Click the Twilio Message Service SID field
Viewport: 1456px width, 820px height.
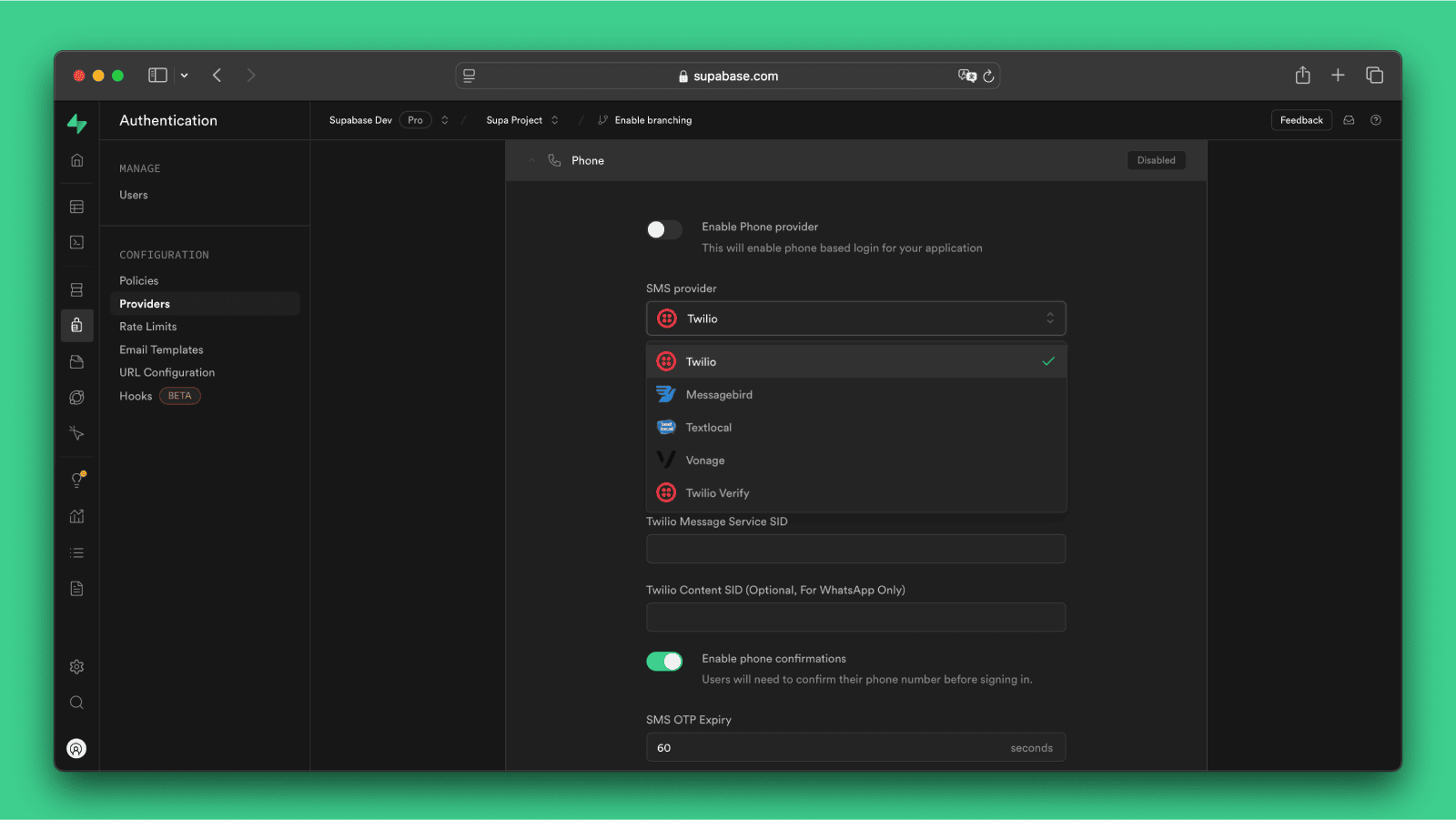[x=855, y=549]
